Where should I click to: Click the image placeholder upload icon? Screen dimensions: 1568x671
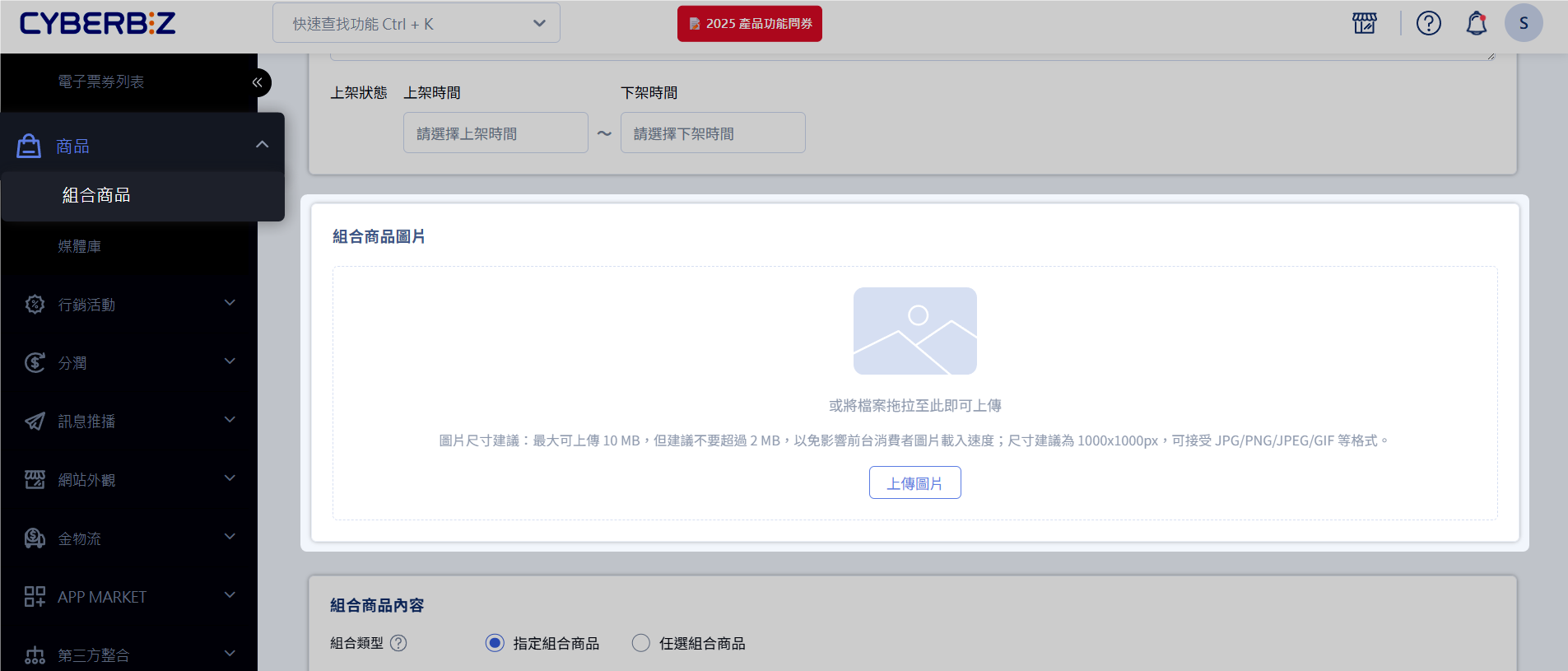(914, 331)
